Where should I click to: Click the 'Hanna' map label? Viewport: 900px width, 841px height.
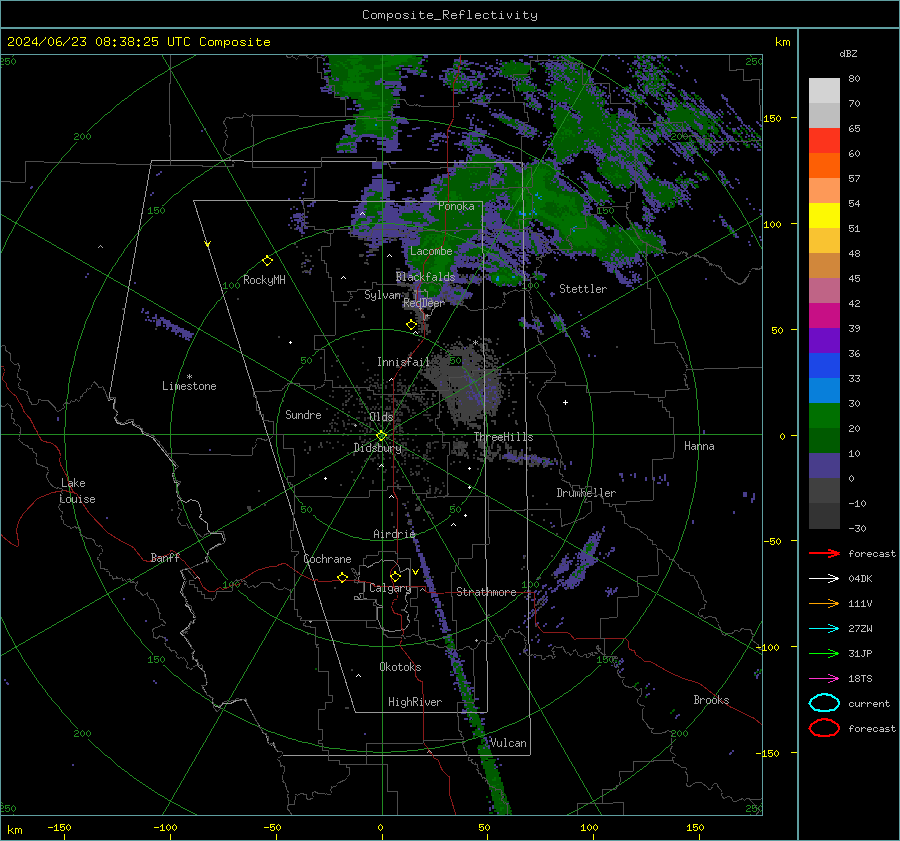point(699,446)
